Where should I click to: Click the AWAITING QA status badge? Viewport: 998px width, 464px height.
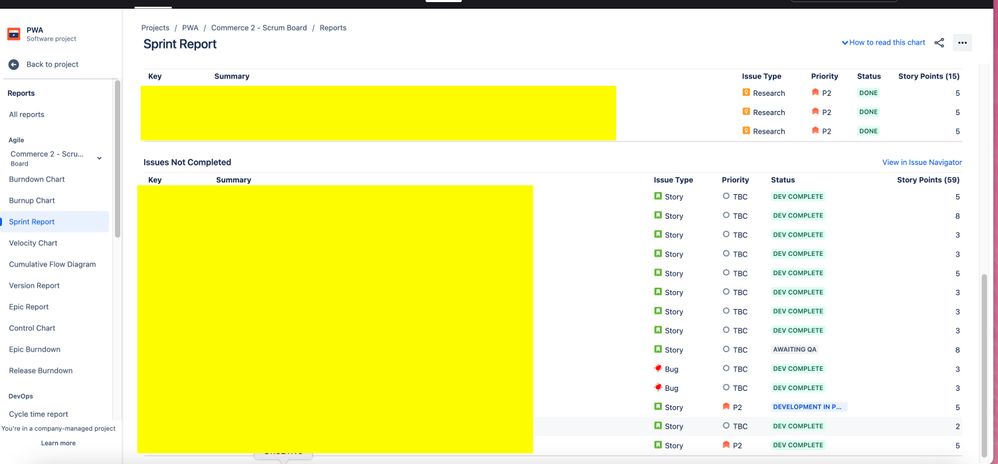point(794,349)
